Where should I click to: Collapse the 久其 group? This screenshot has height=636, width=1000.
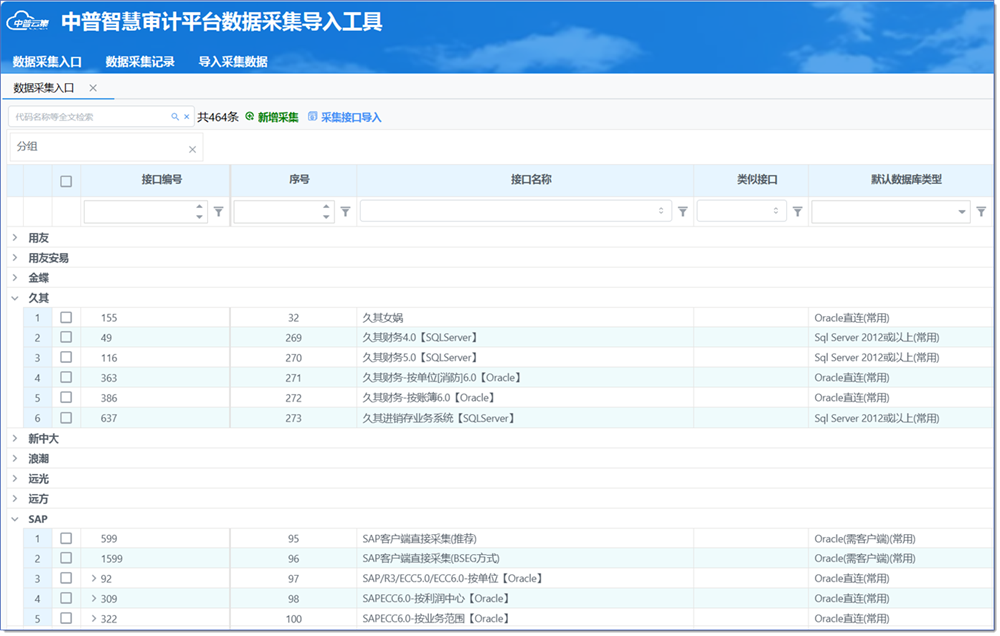click(15, 298)
